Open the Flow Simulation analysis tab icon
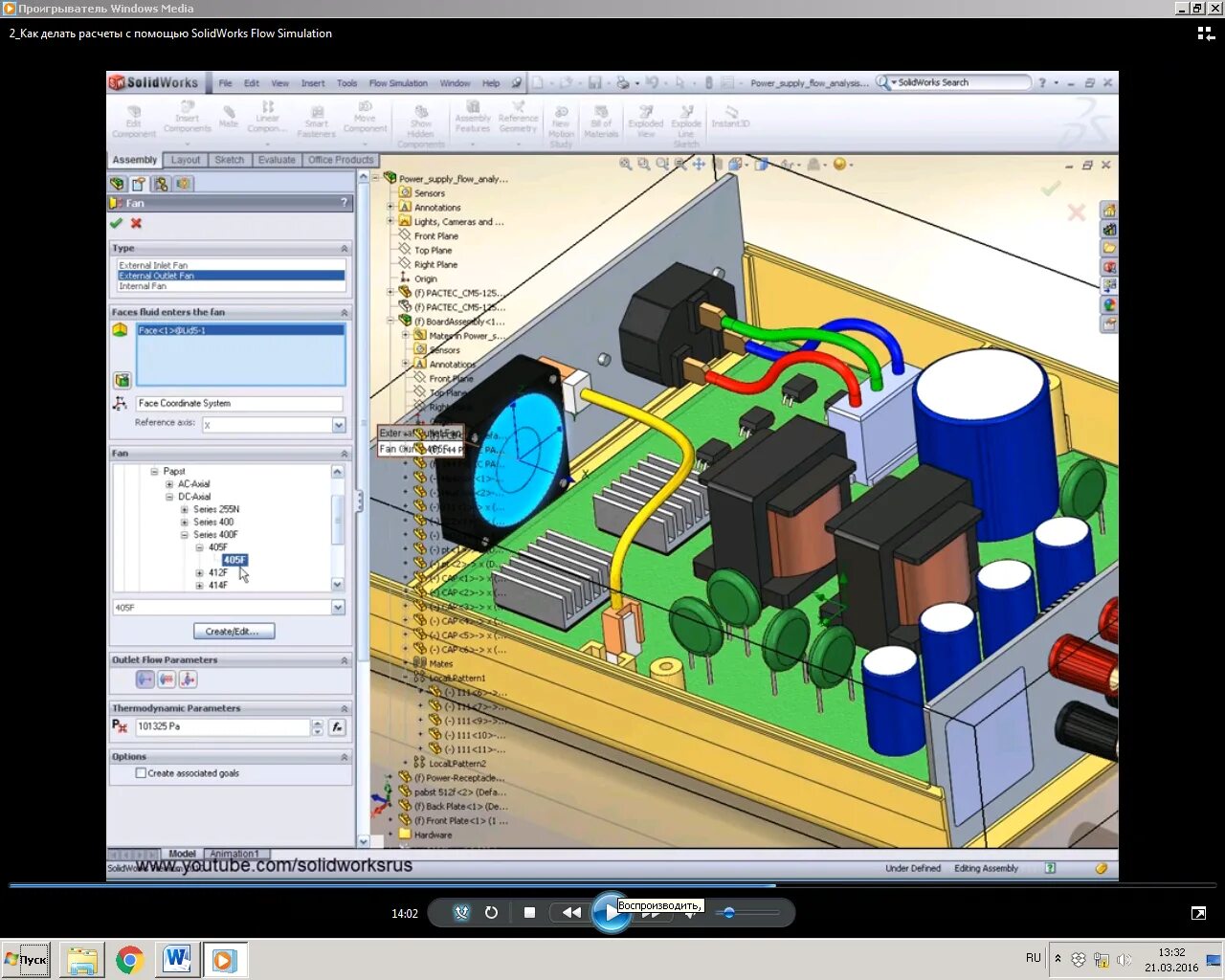1225x980 pixels. [x=183, y=184]
